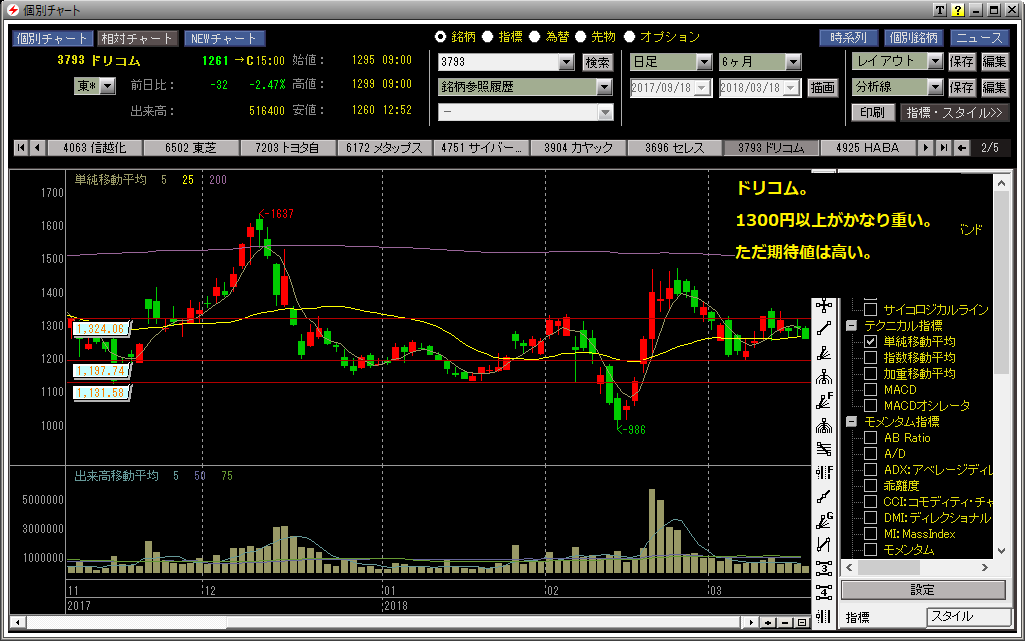Open the 銘柄参照履歴 dropdown
The height and width of the screenshot is (641, 1025).
click(604, 87)
